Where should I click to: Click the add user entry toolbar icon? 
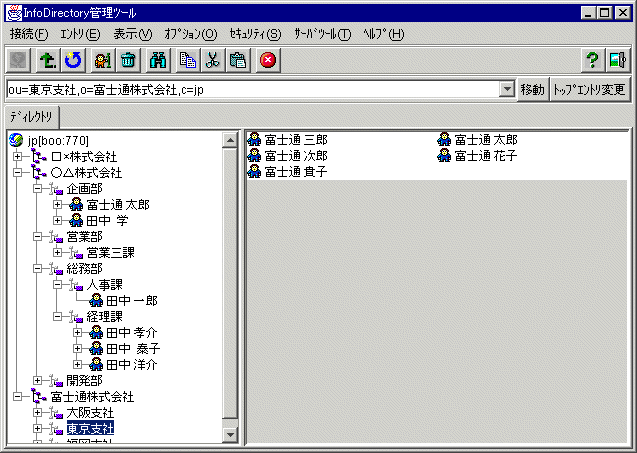coord(103,61)
